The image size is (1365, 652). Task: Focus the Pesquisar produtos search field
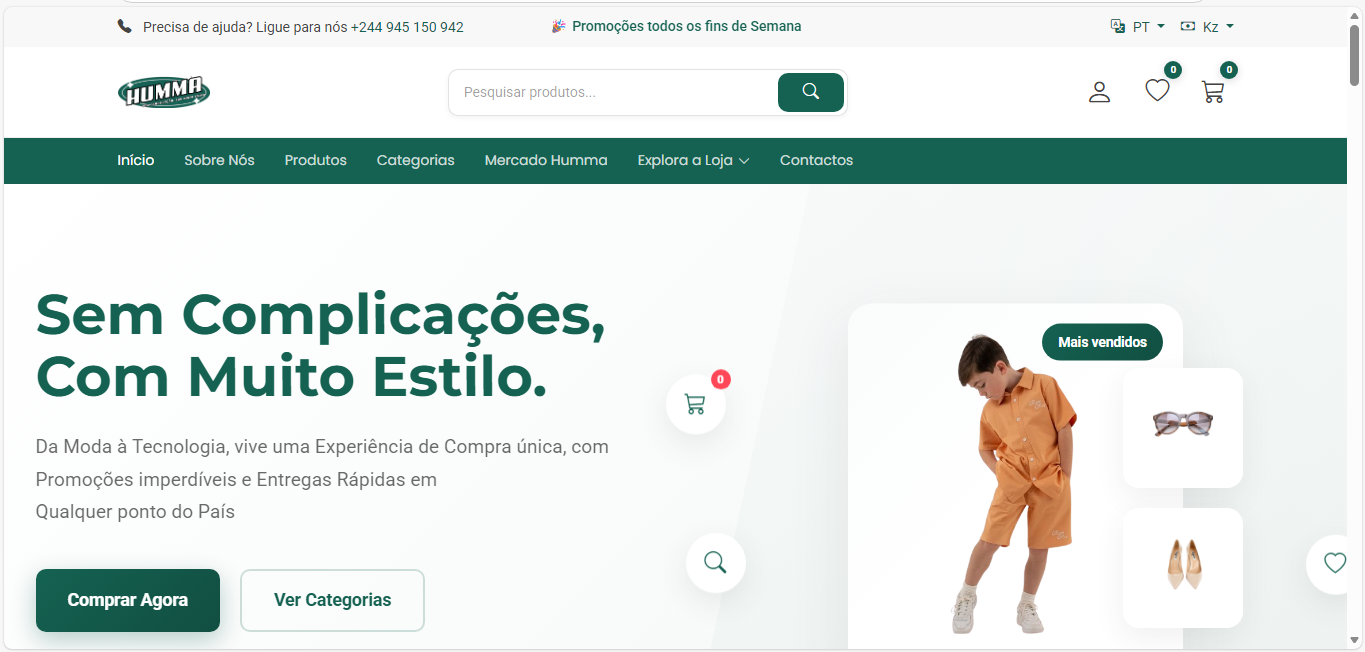[x=614, y=92]
